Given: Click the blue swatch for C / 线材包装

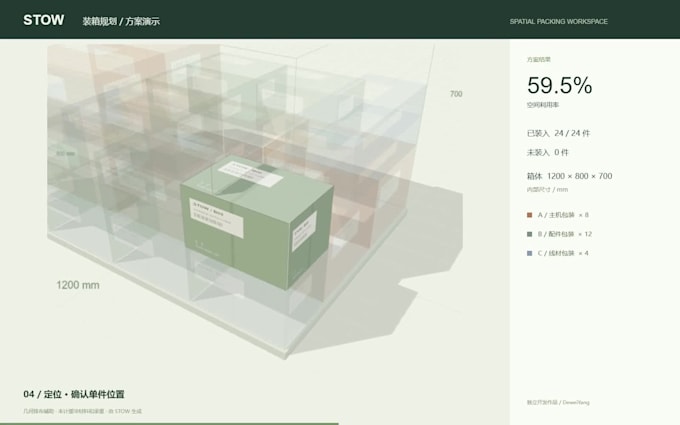Looking at the screenshot, I should [x=530, y=253].
